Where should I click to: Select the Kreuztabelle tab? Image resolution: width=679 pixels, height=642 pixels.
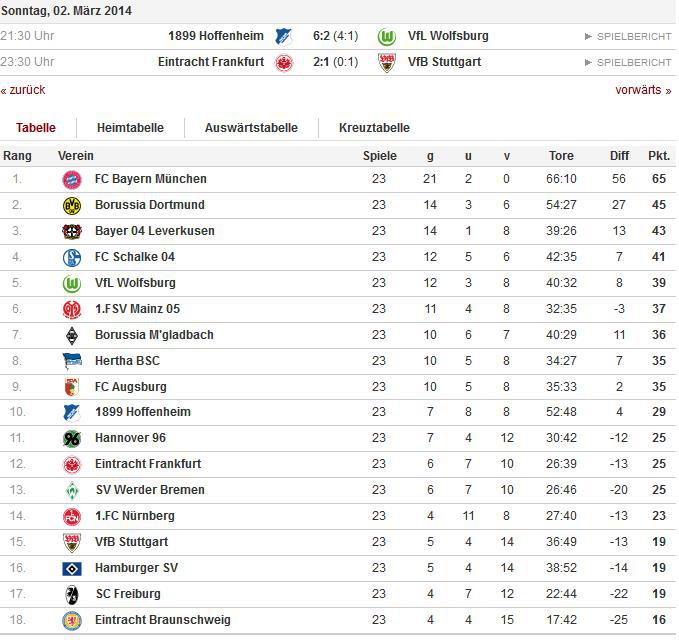pos(374,128)
